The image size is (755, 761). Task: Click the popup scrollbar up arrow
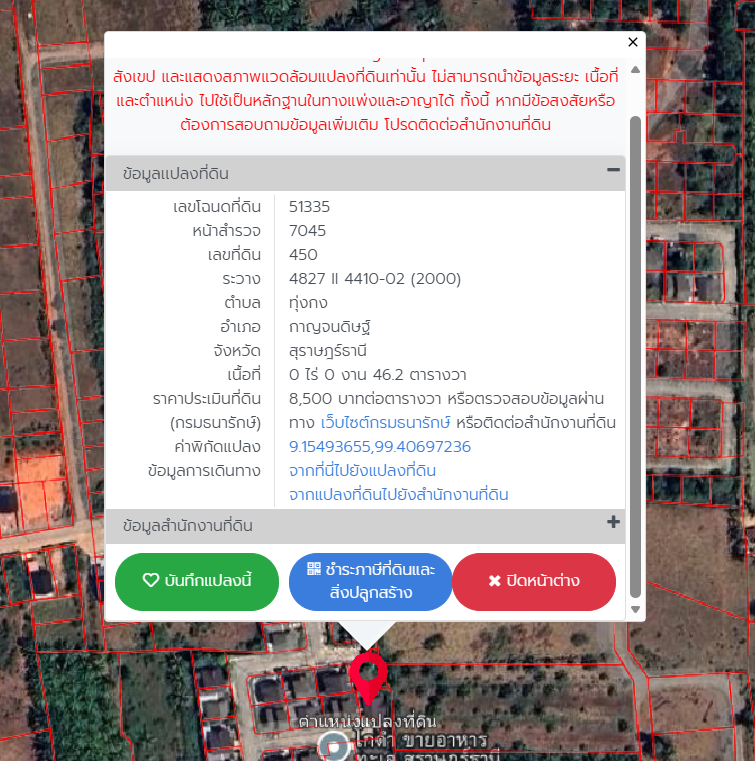[635, 64]
